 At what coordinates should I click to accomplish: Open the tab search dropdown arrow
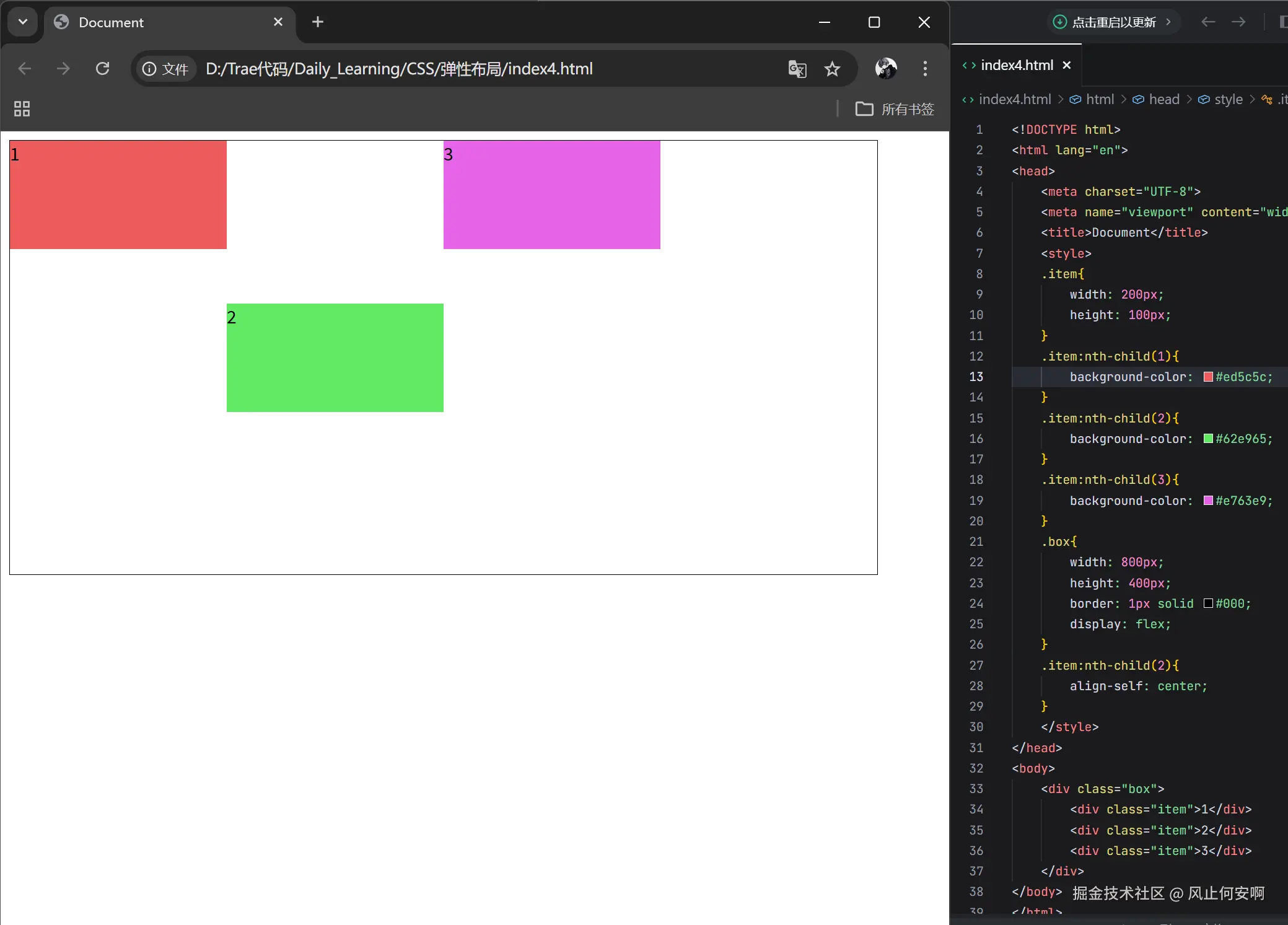(x=23, y=22)
